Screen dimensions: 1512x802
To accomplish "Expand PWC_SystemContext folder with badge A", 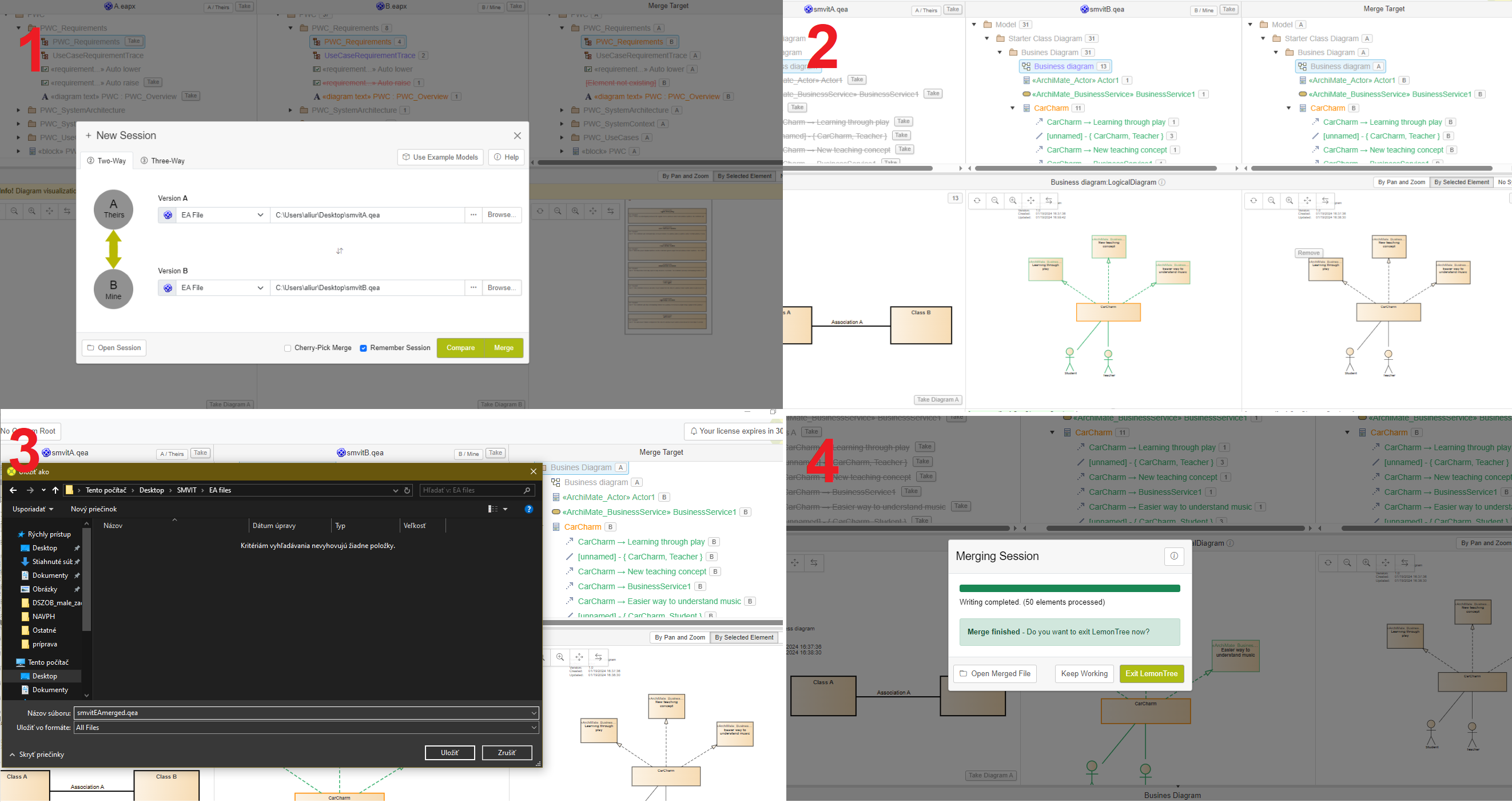I will (562, 124).
